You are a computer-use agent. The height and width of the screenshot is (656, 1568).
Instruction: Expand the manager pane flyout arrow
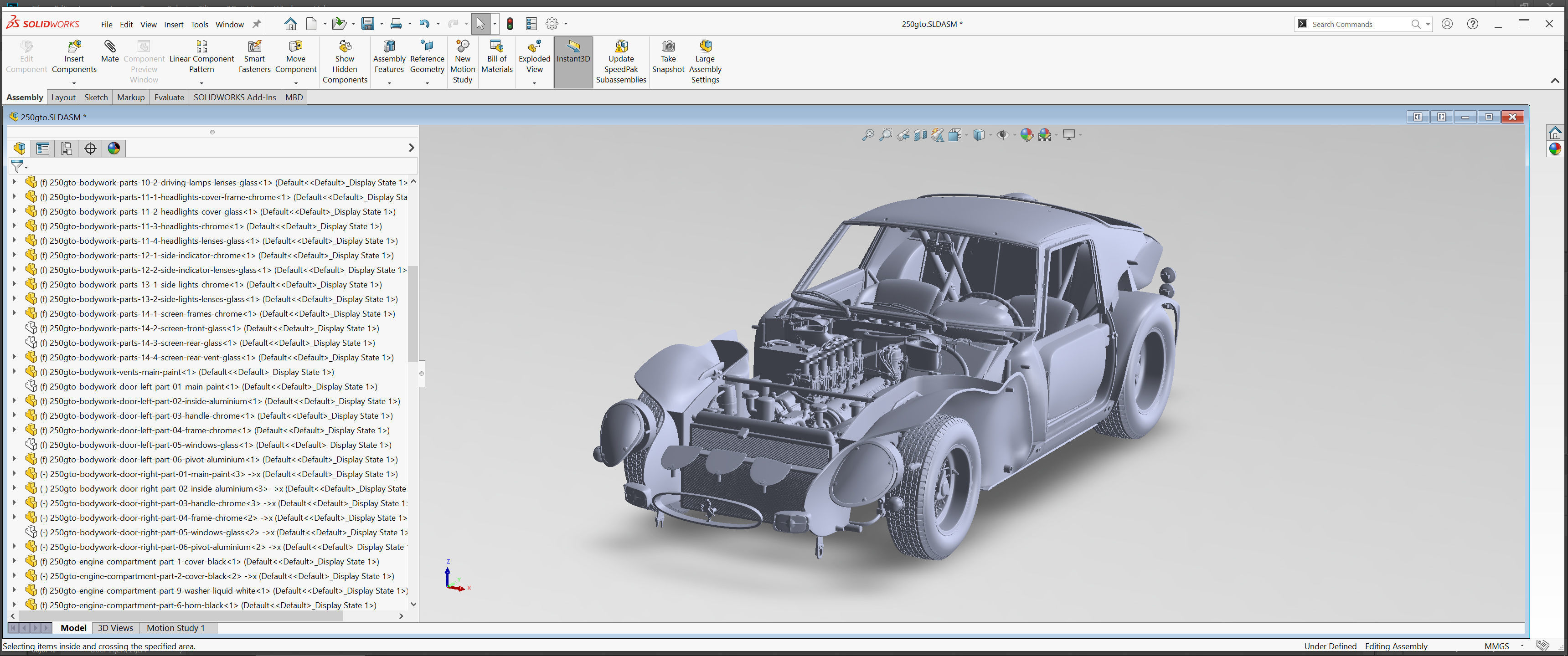tap(412, 148)
